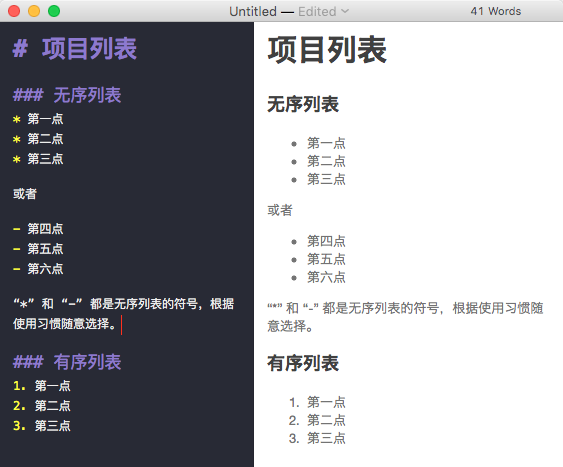The image size is (563, 467).
Task: Click the preview title '项目列表'
Action: pos(327,50)
